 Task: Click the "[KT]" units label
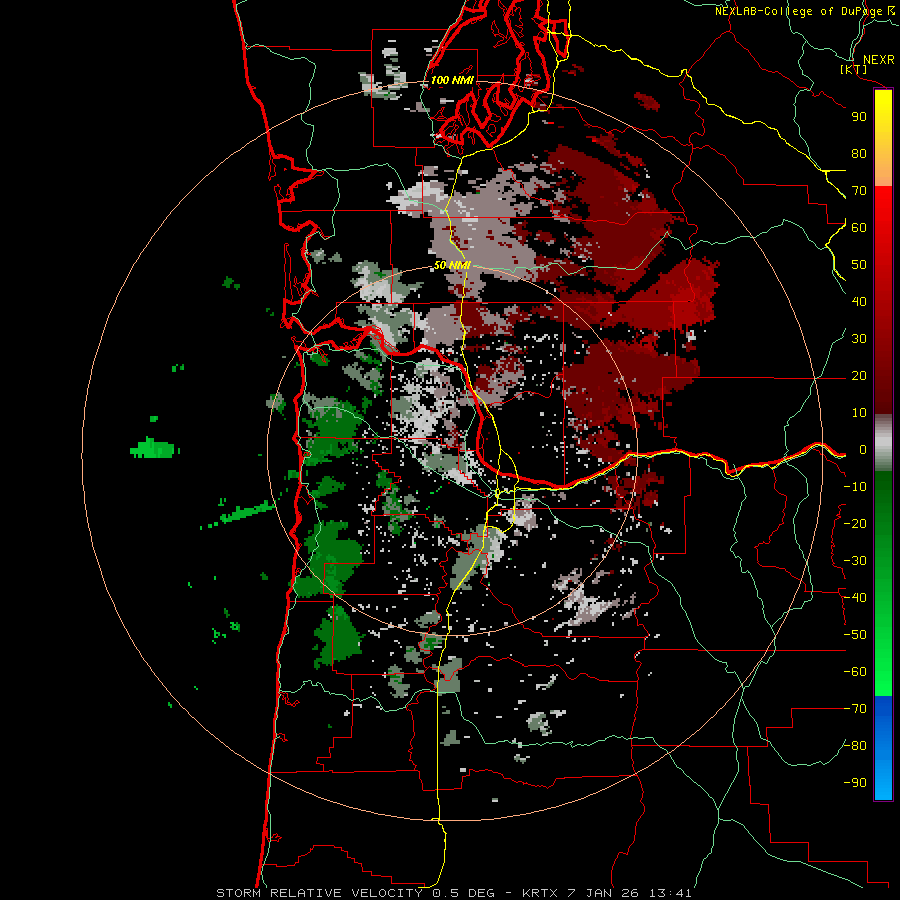pos(854,69)
